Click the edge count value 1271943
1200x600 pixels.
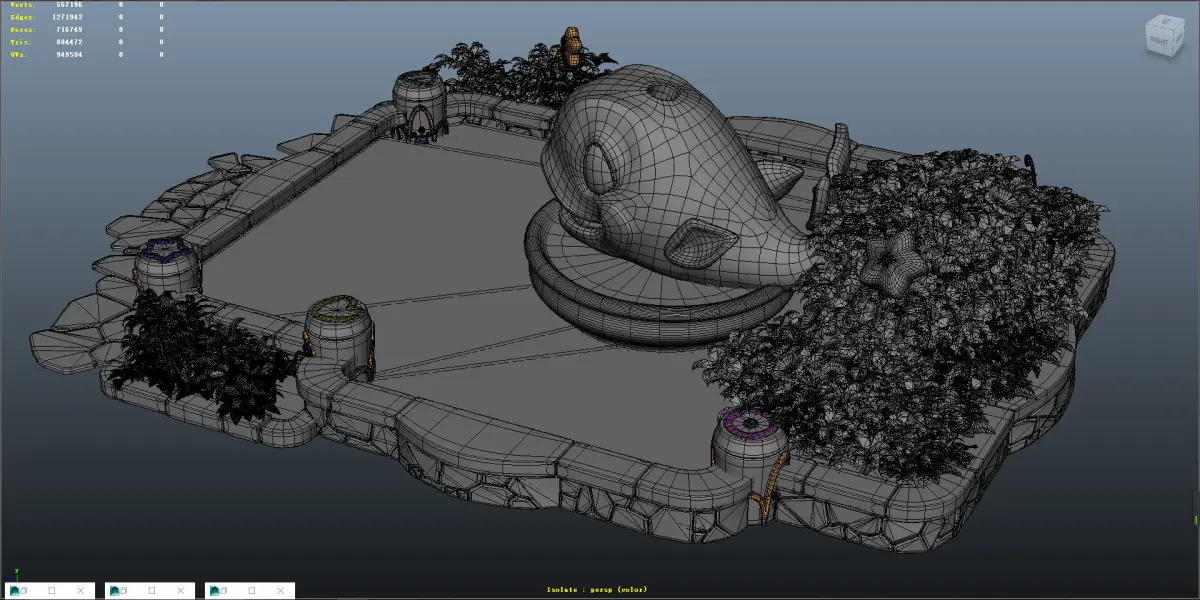tap(67, 17)
